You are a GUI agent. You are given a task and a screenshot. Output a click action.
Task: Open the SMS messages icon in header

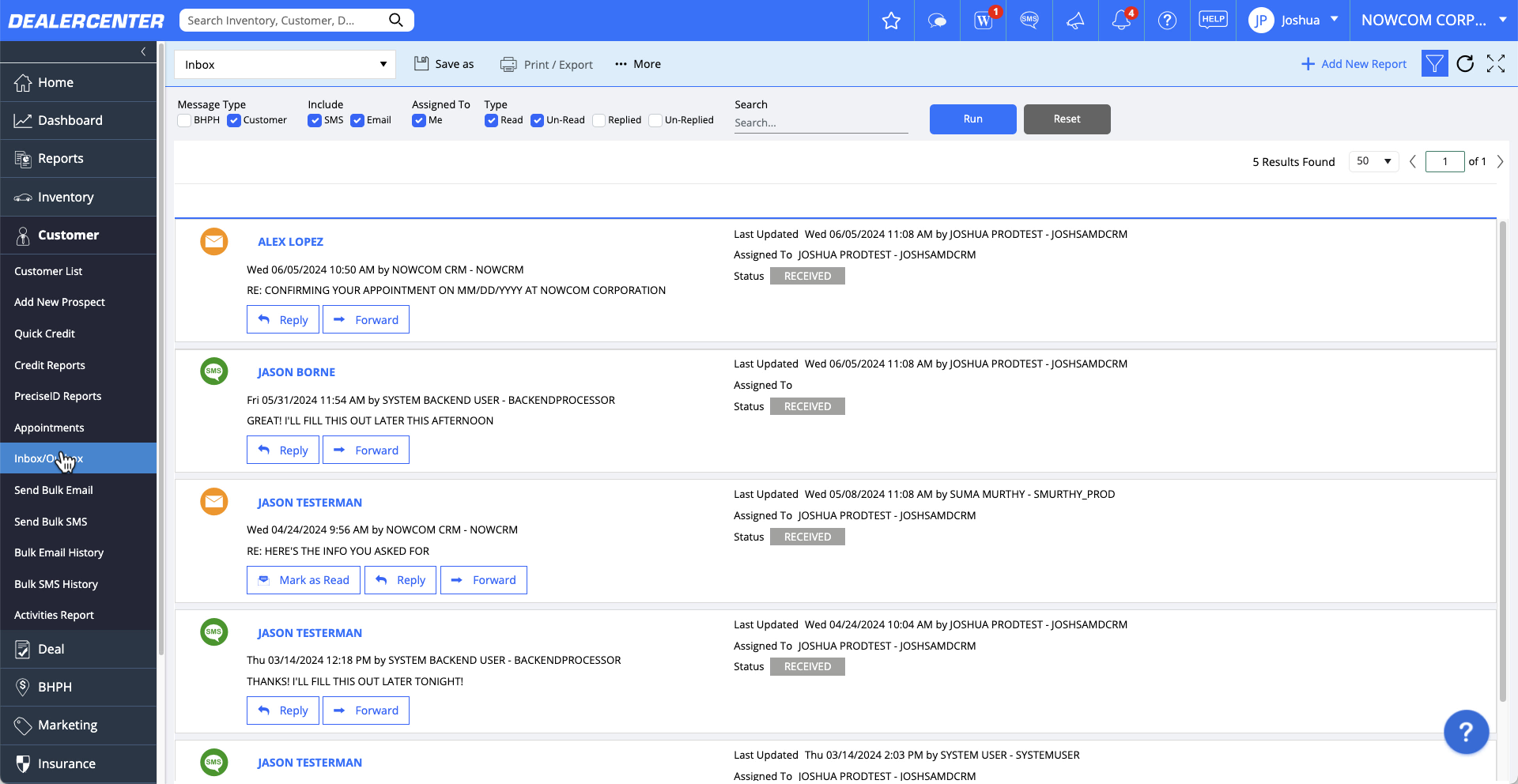click(1029, 20)
